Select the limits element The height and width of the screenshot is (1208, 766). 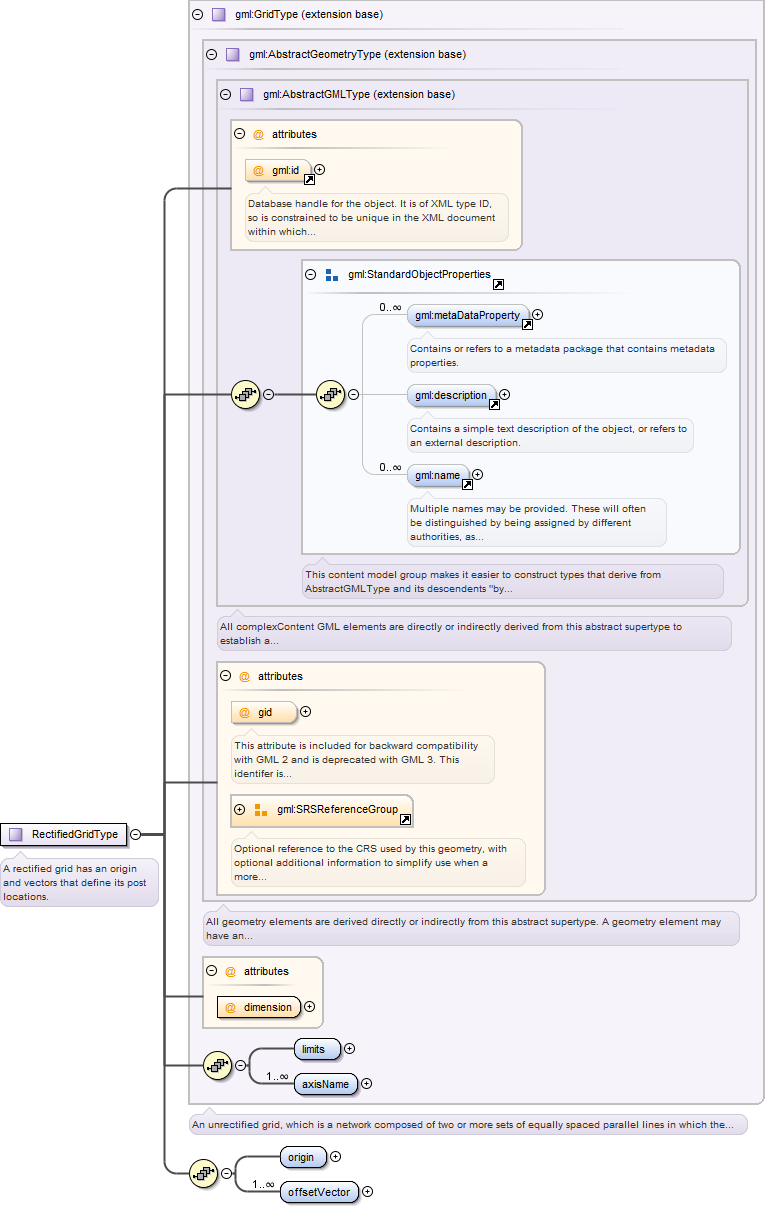317,1049
